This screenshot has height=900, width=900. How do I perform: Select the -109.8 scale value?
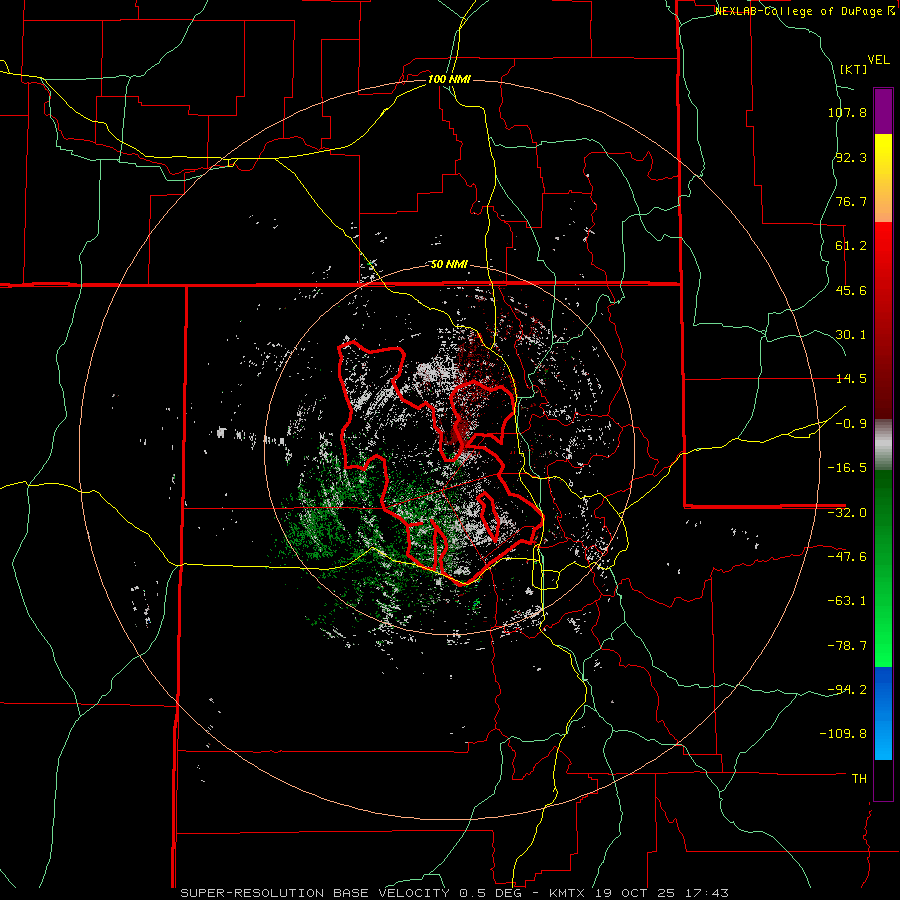[843, 734]
